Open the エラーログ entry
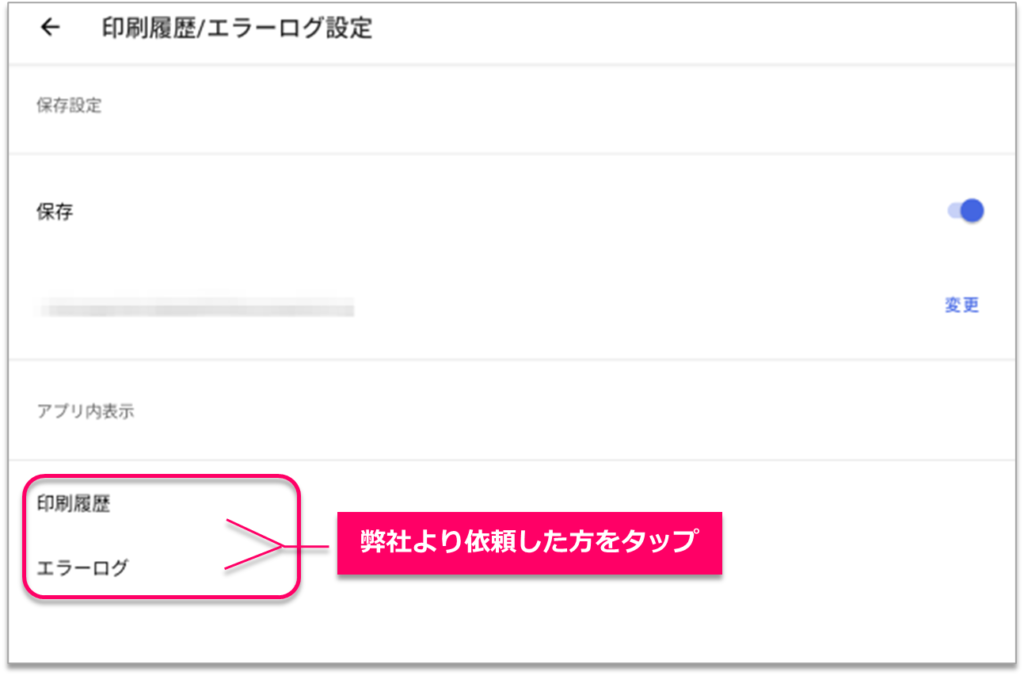Screen dimensions: 1024x676 click(x=82, y=568)
